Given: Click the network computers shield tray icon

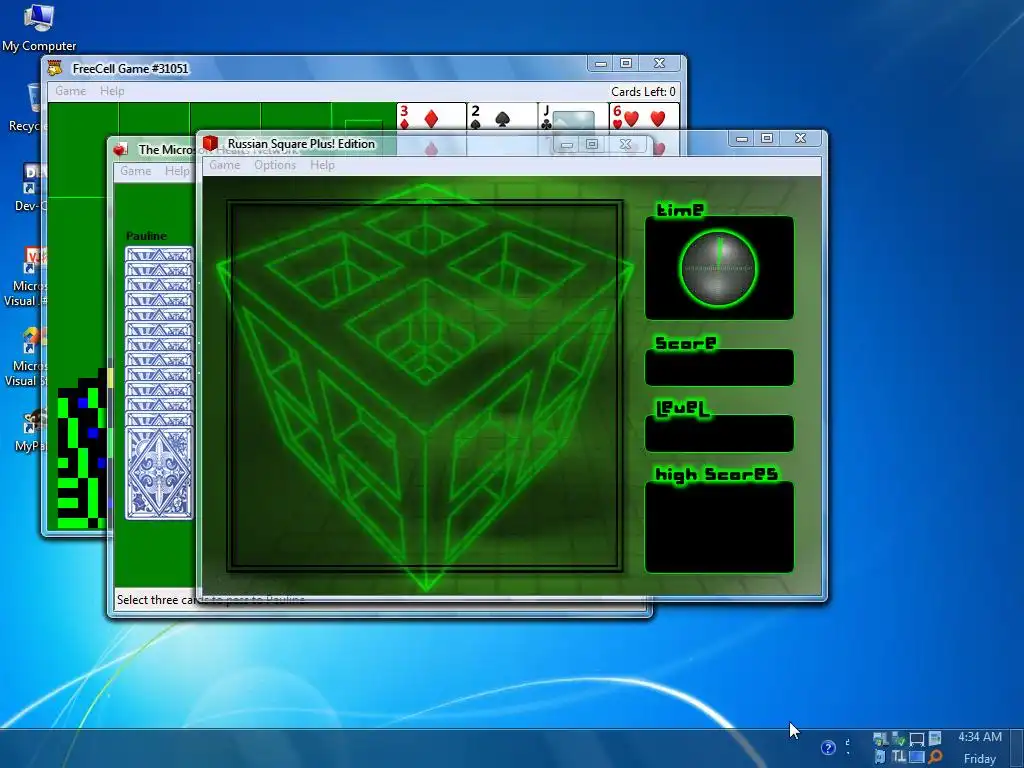Looking at the screenshot, I should coord(880,739).
